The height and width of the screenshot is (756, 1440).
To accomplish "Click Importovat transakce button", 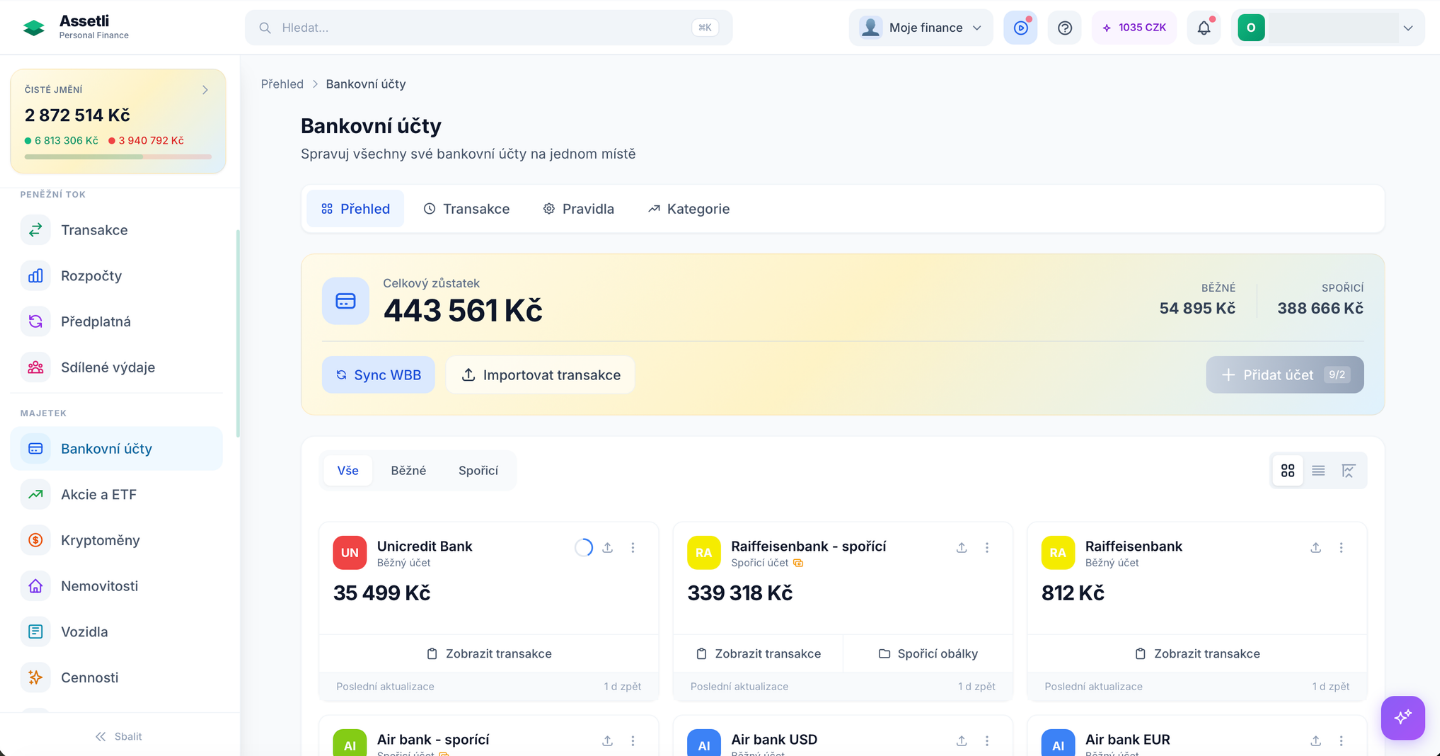I will pos(540,375).
